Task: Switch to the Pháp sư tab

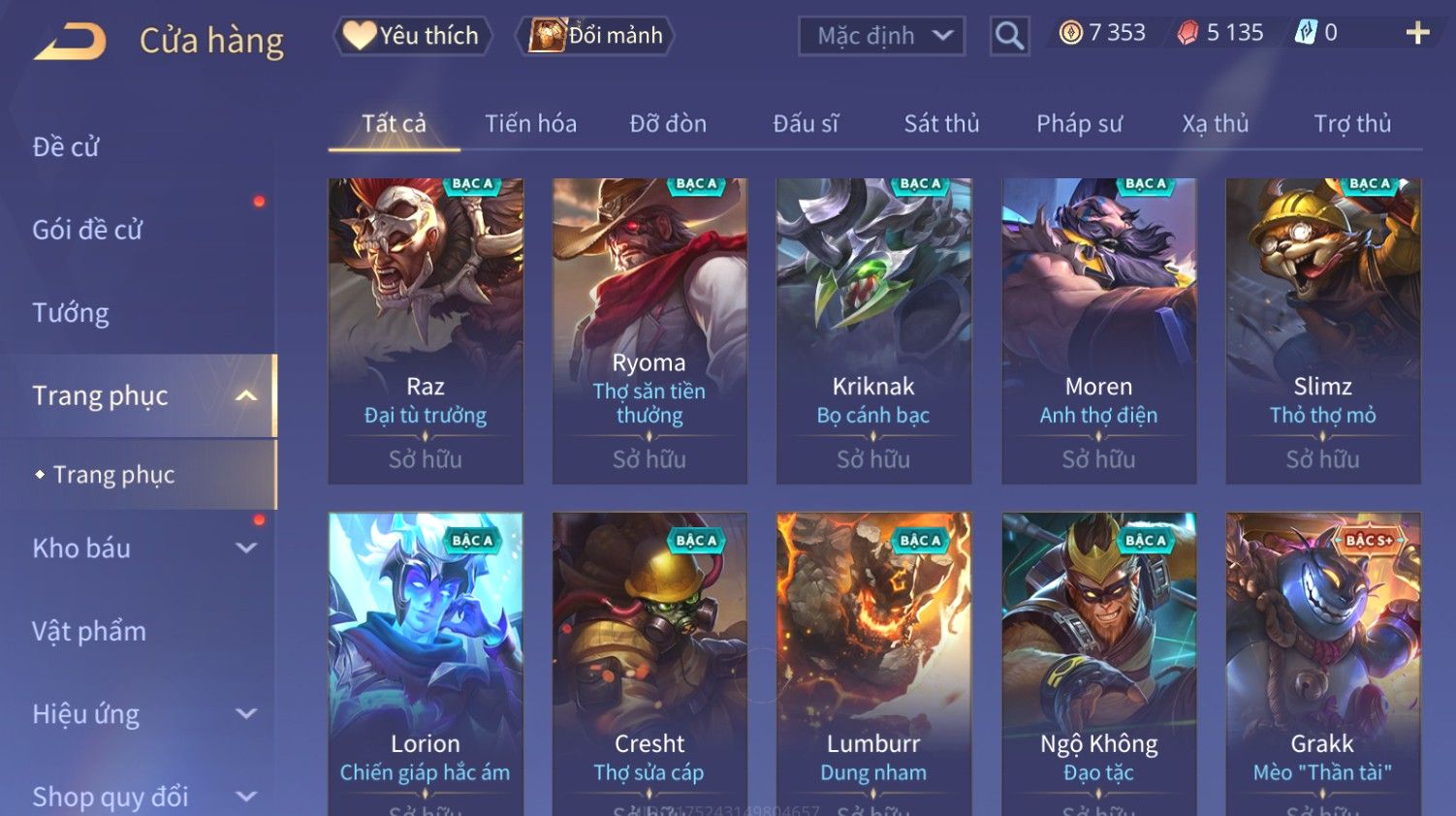Action: (x=1079, y=124)
